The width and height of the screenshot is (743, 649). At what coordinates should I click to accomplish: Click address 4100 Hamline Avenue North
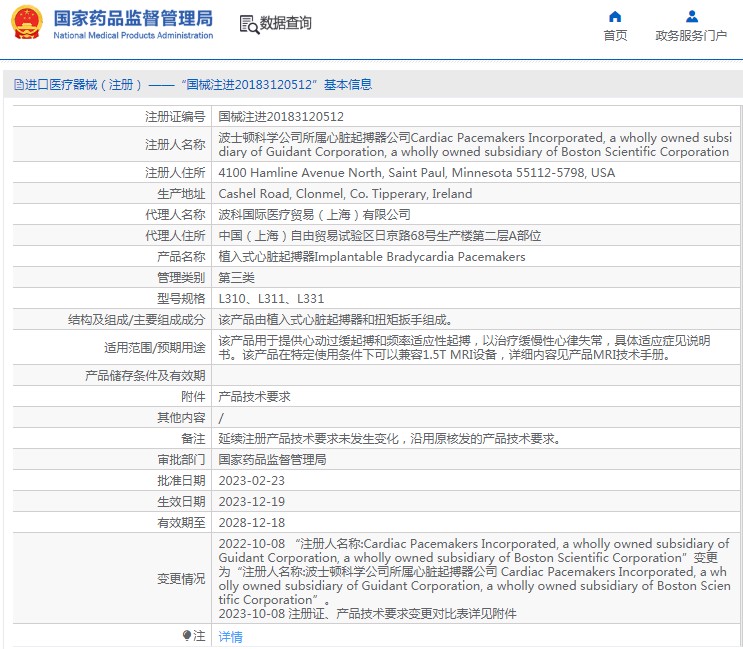417,172
